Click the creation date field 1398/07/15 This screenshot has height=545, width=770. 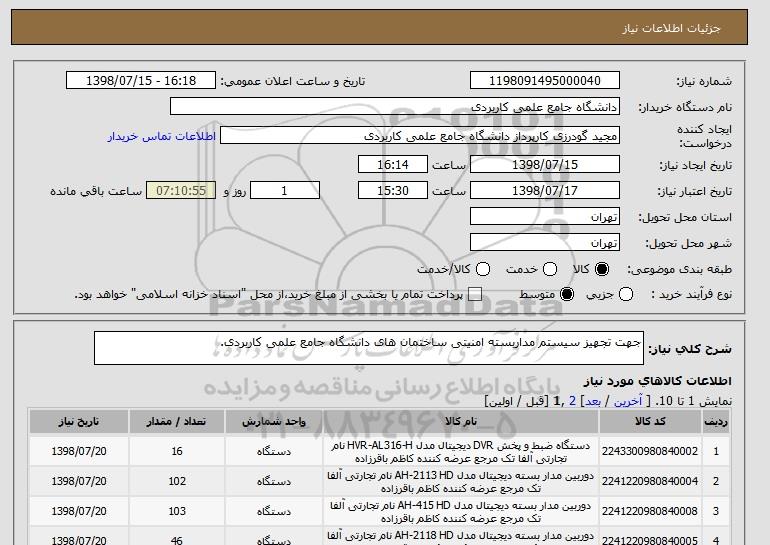coord(545,164)
